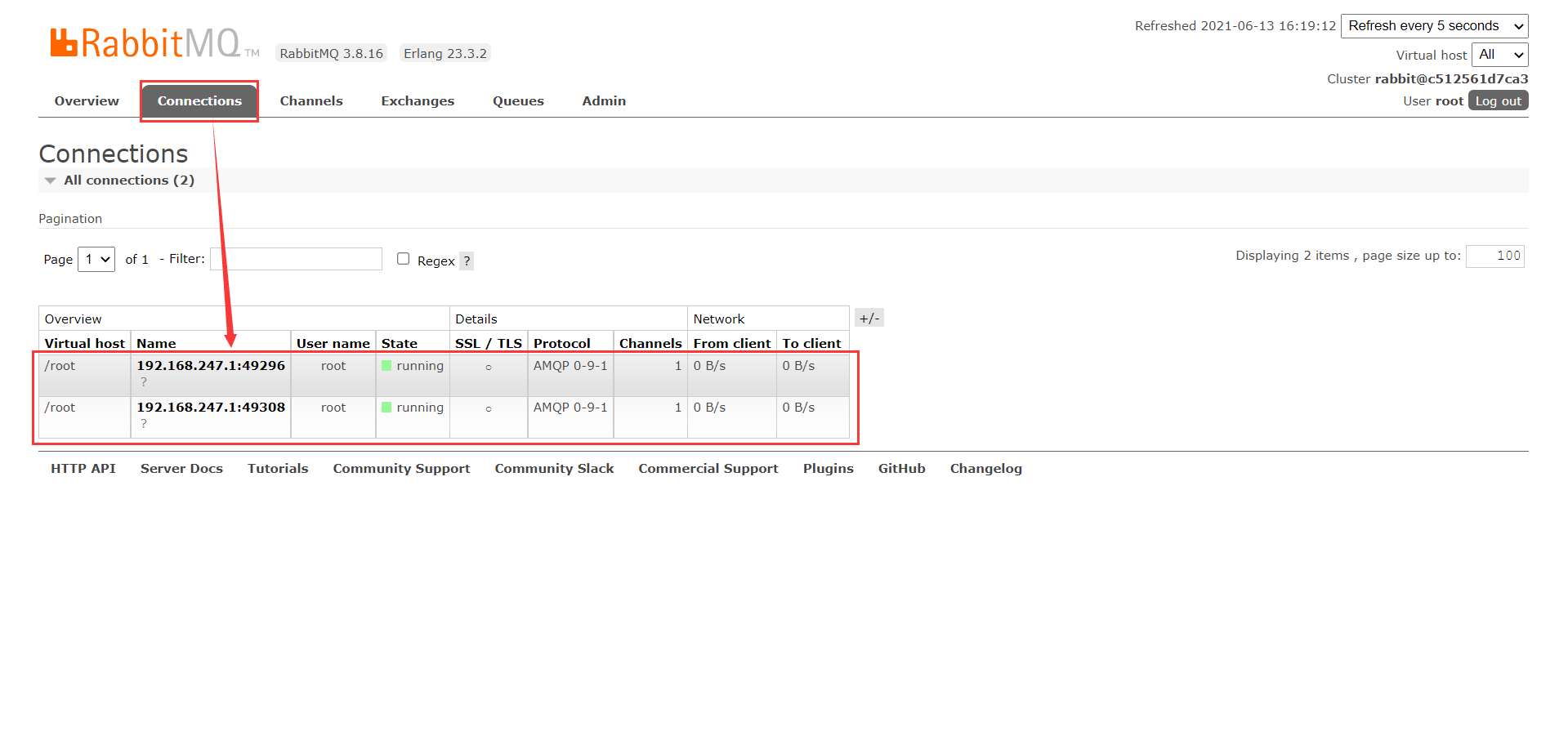Click the RabbitMQ logo
The image size is (1568, 731).
click(x=154, y=43)
